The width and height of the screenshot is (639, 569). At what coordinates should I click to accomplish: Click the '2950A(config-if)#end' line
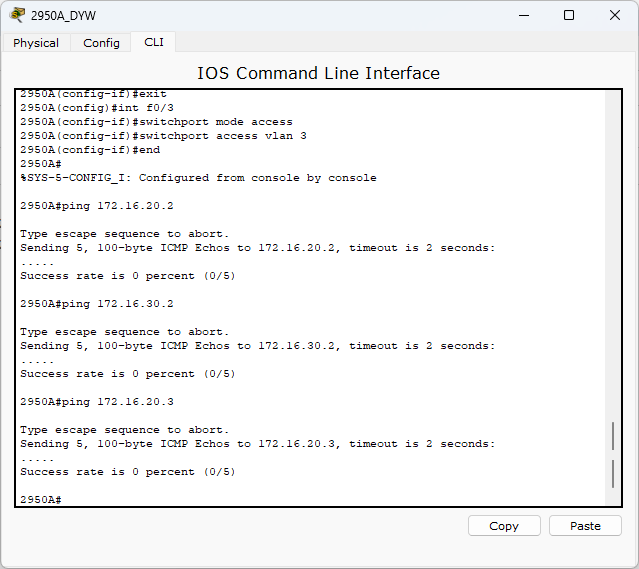(90, 150)
